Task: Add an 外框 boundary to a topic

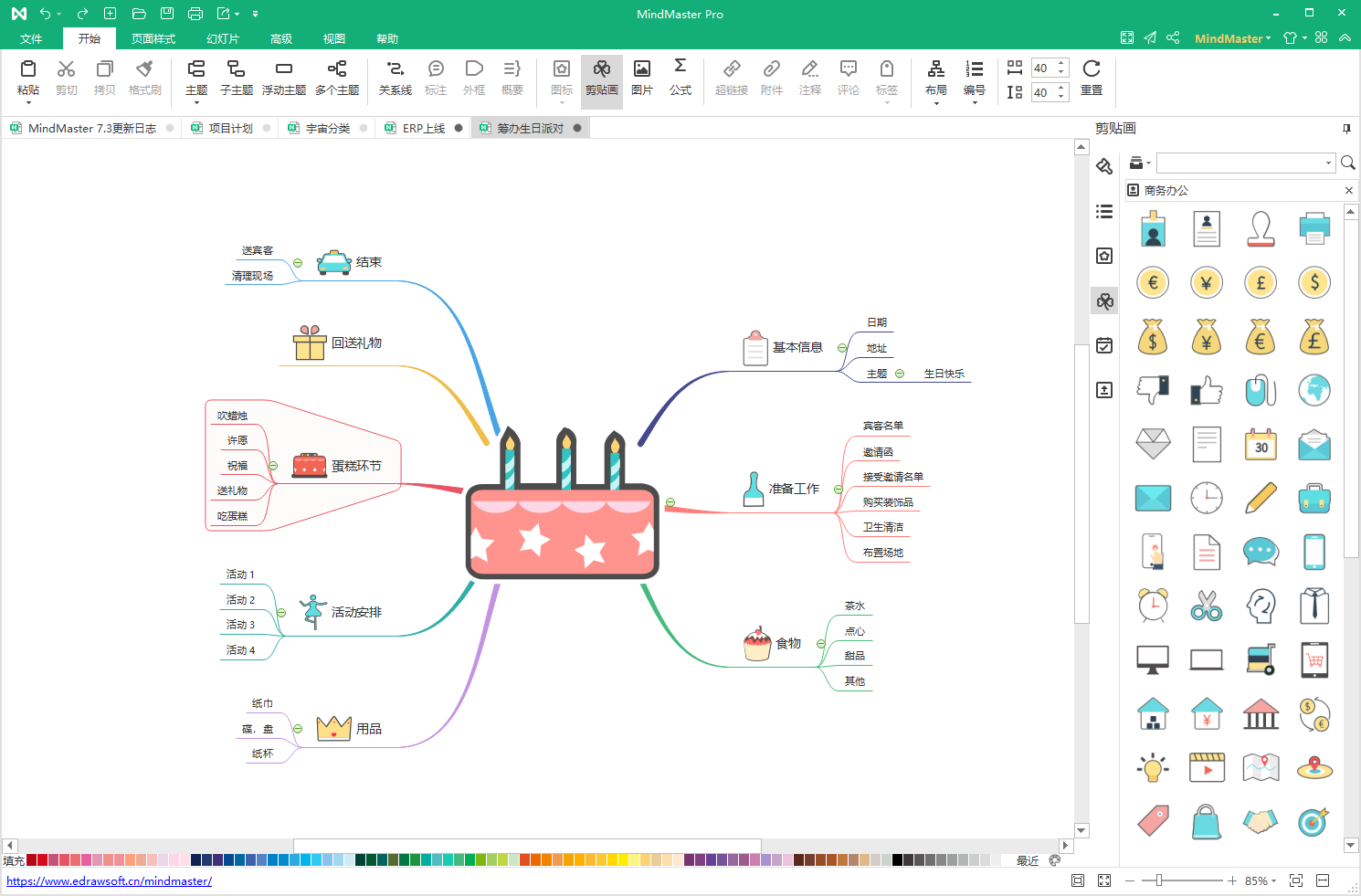Action: pos(474,79)
